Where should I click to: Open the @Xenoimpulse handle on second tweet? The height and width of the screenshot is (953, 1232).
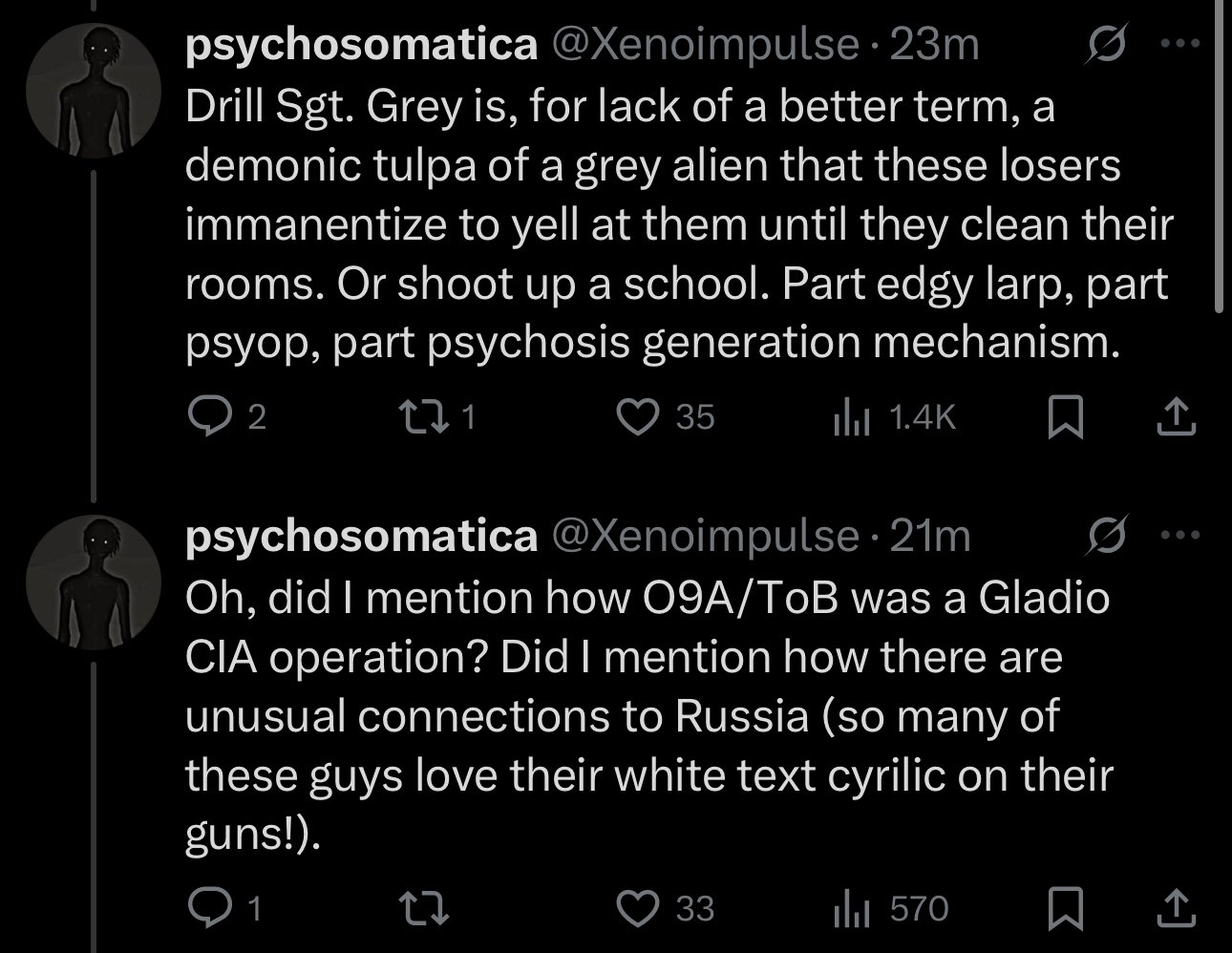point(705,536)
